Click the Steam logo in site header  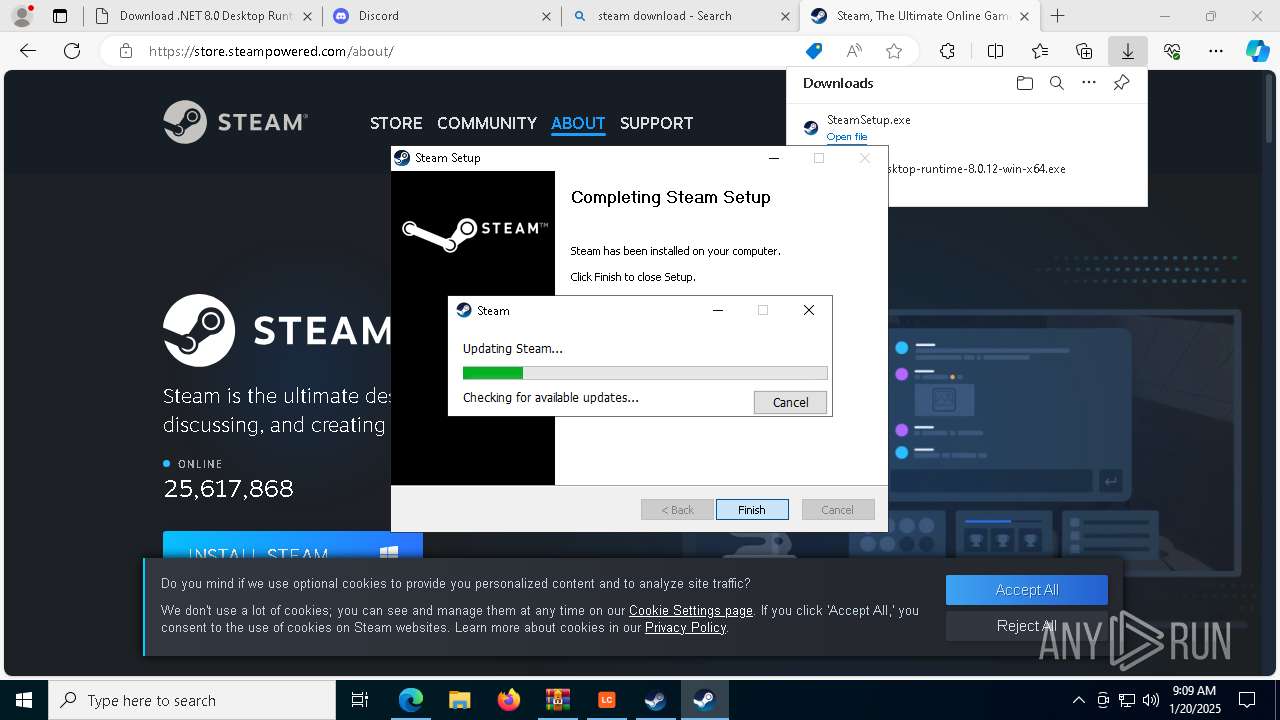coord(236,122)
